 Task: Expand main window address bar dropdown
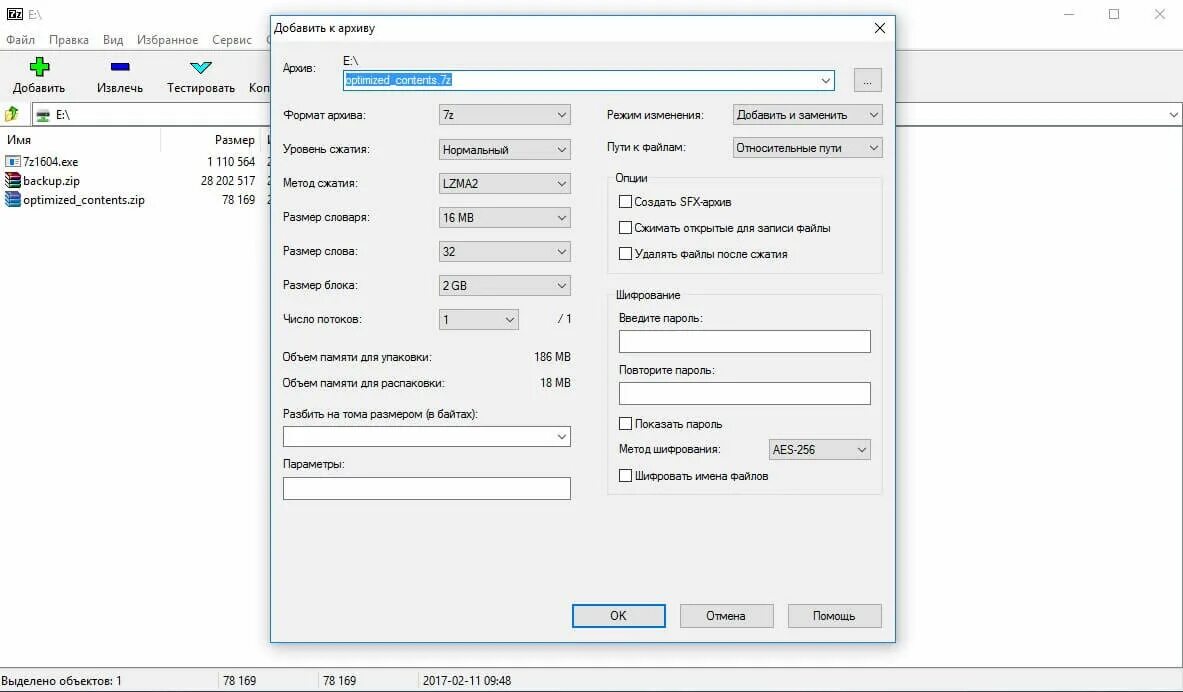tap(1173, 115)
